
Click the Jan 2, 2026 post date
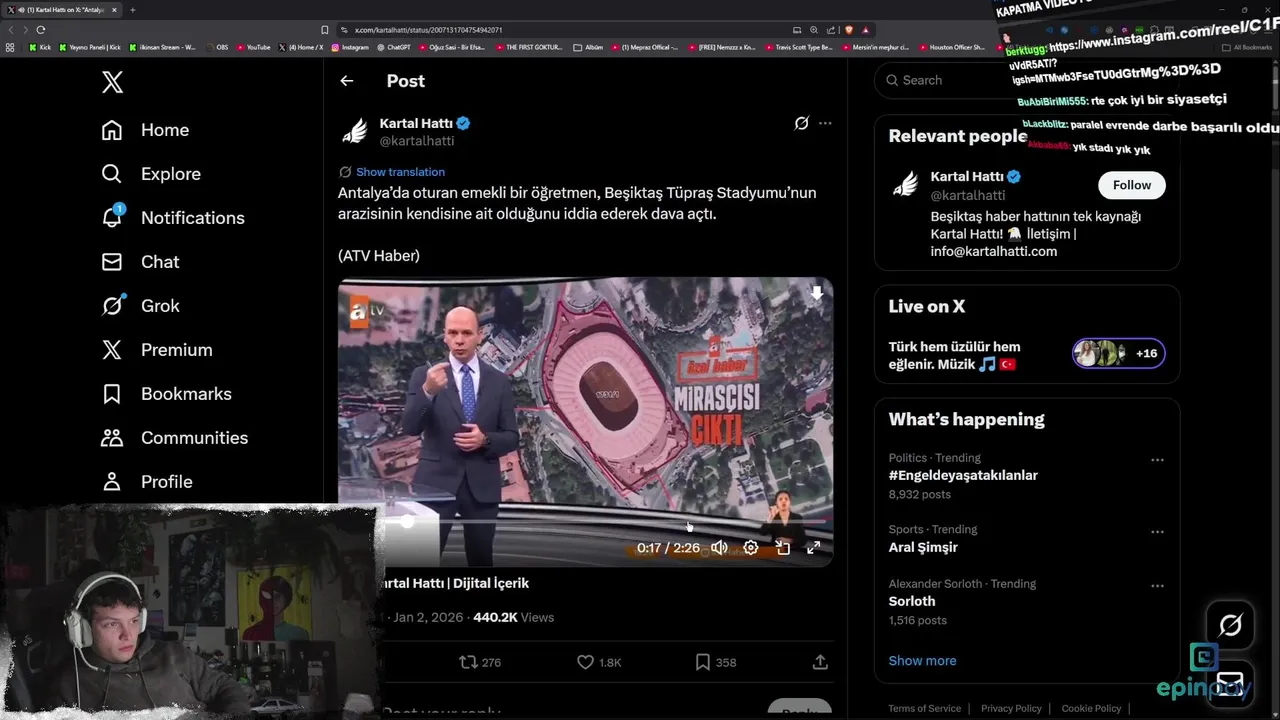pos(428,617)
